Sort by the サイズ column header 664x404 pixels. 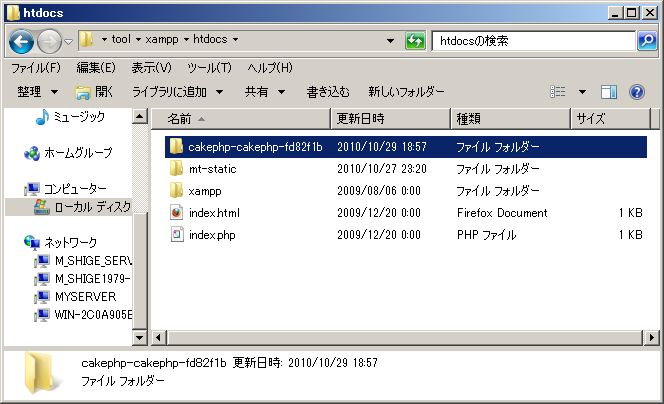(x=610, y=119)
